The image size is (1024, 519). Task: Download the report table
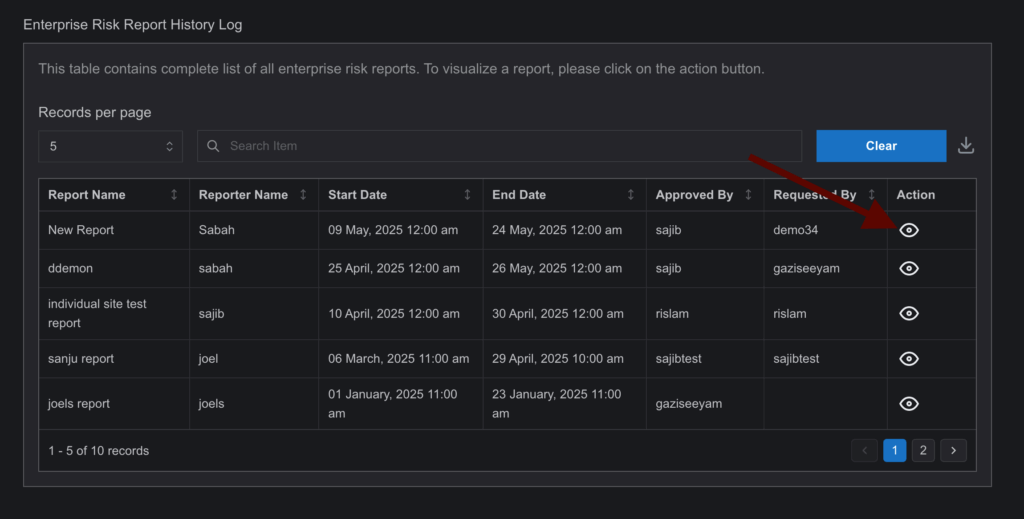pyautogui.click(x=966, y=146)
